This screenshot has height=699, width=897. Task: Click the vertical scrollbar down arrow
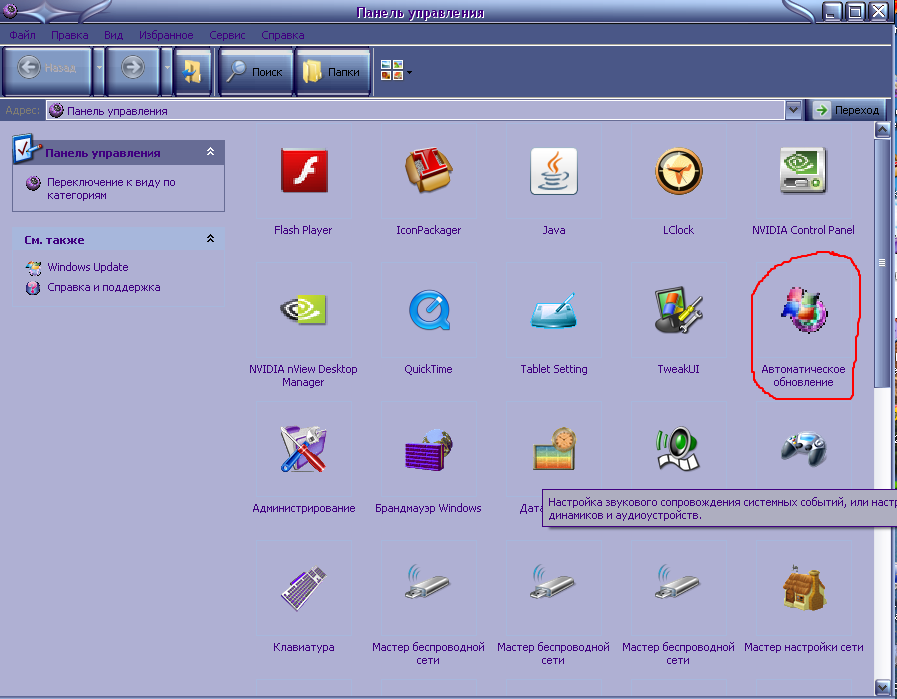(x=882, y=686)
